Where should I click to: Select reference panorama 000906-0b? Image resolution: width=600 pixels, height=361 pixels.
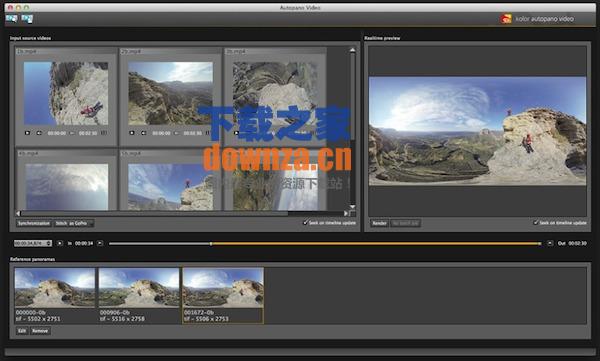(x=139, y=295)
